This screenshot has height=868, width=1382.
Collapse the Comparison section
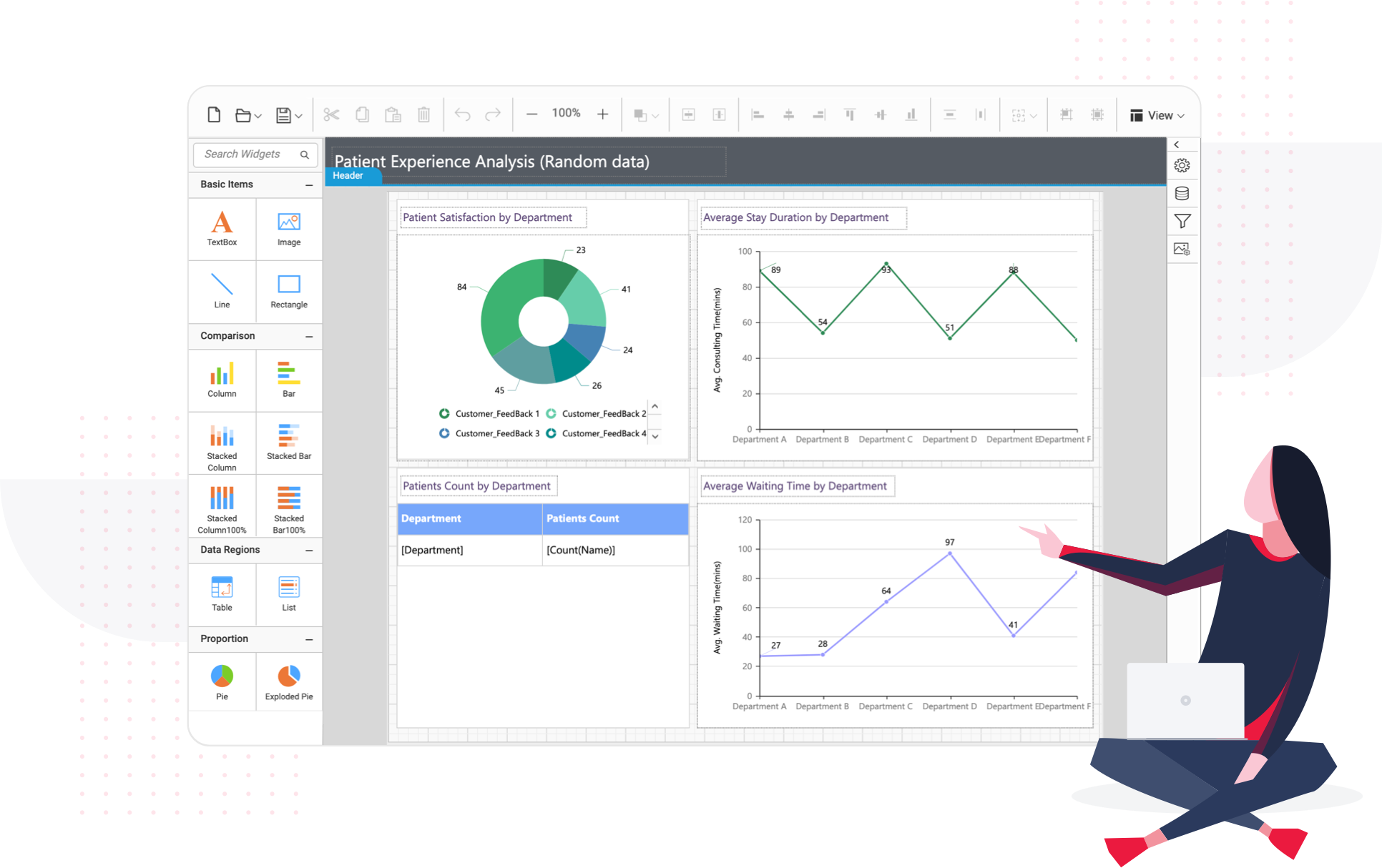(x=310, y=334)
